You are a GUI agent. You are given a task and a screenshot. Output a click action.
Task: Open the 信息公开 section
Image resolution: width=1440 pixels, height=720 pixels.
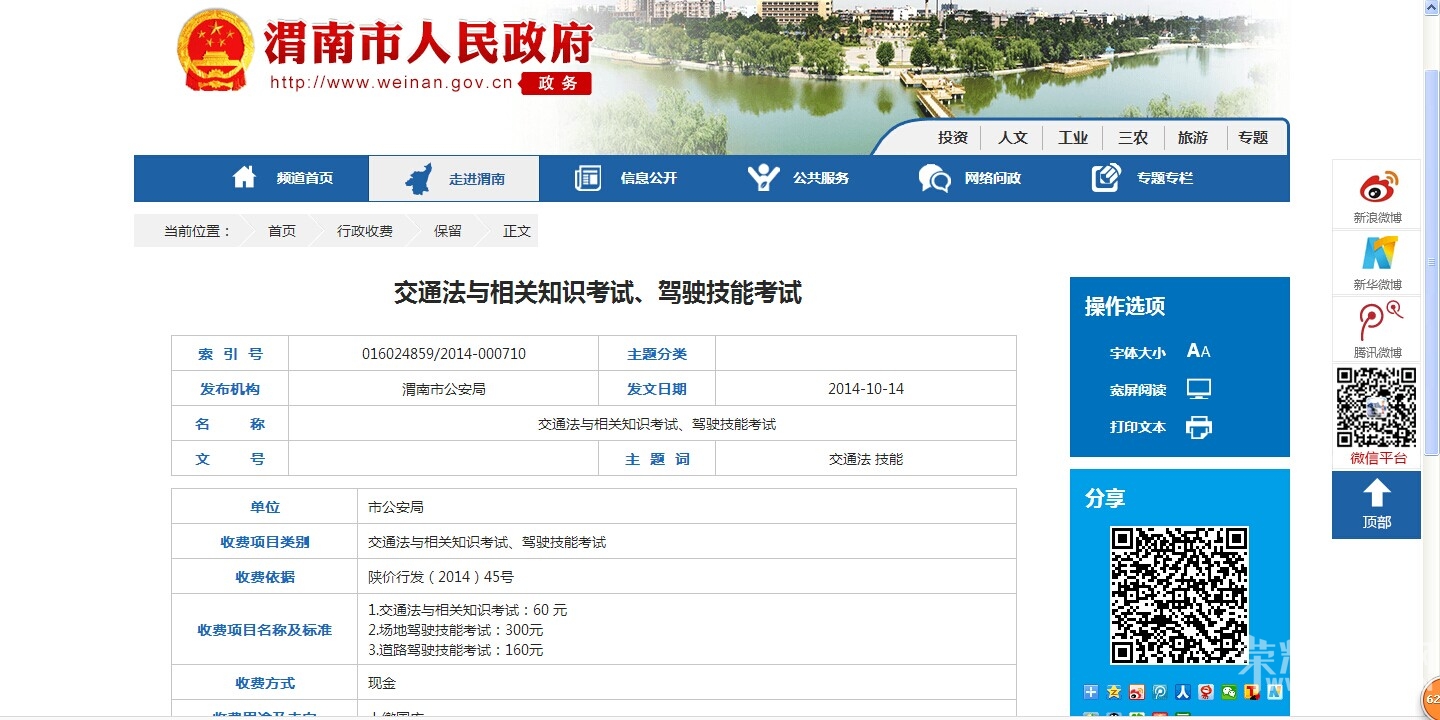[x=620, y=178]
